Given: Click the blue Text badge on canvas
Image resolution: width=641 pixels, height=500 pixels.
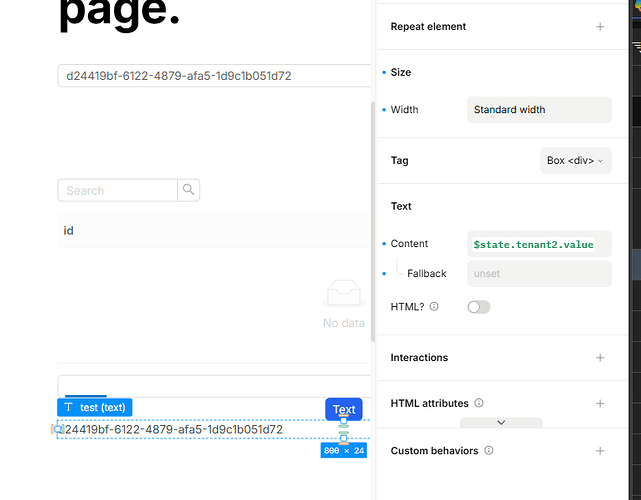Looking at the screenshot, I should (x=343, y=409).
